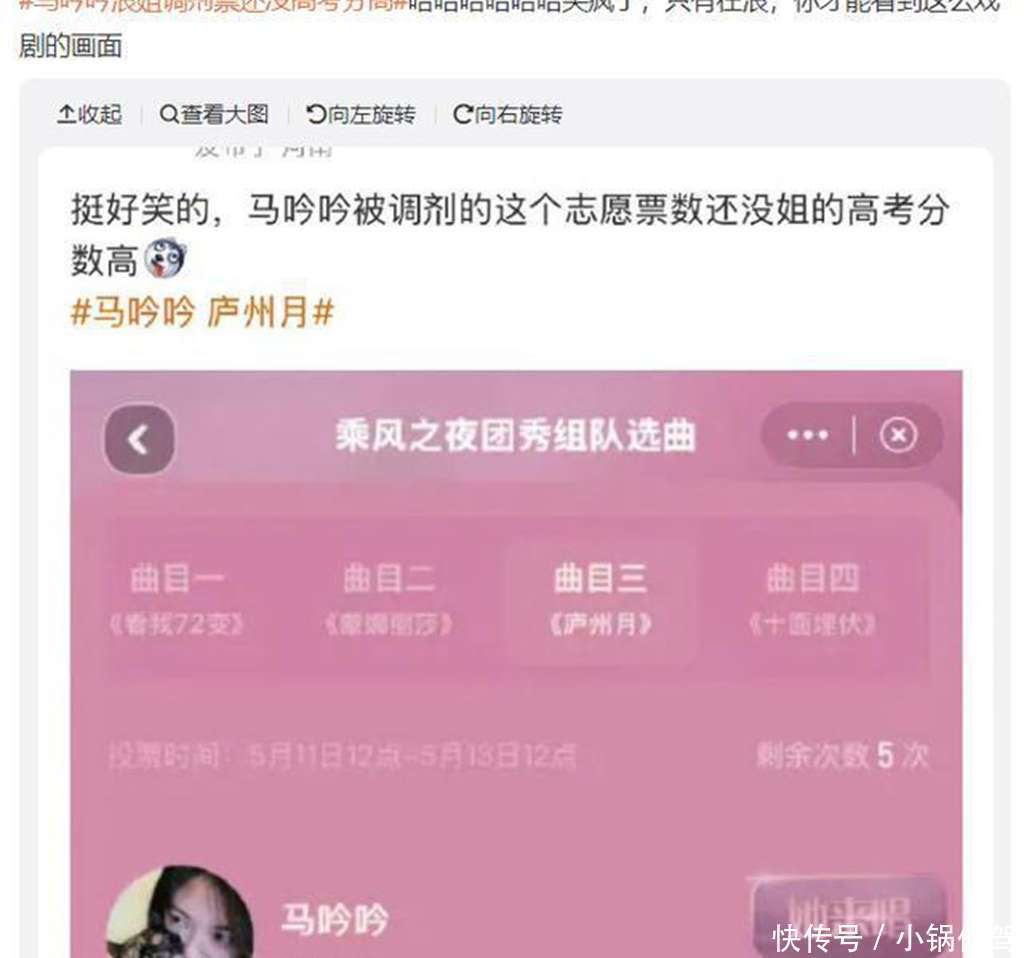Open full-size view via 查看大图
This screenshot has height=958, width=1024.
[214, 115]
